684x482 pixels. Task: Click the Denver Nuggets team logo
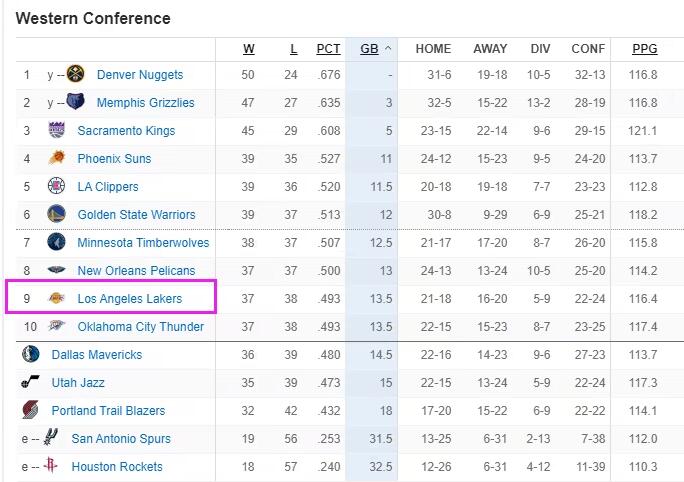click(x=76, y=75)
